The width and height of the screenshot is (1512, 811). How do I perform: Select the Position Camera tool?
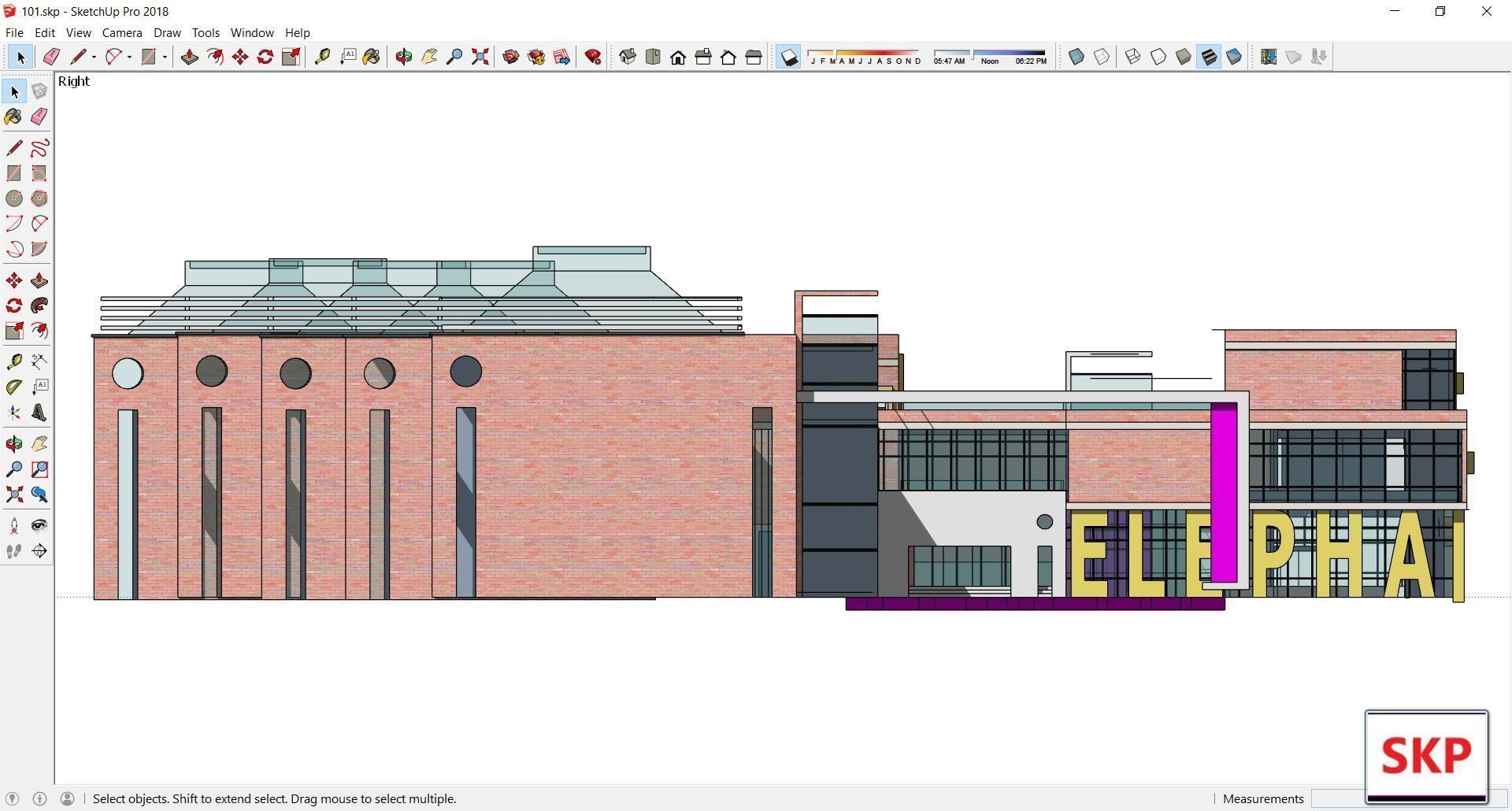14,526
